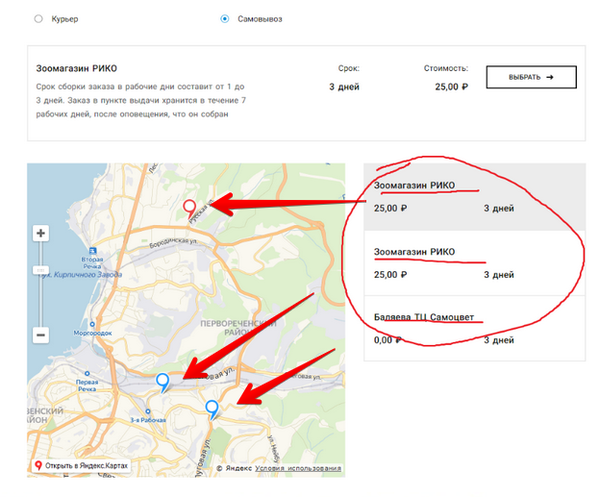Click the Бородинская ул. street label
The width and height of the screenshot is (600, 497).
pos(173,242)
